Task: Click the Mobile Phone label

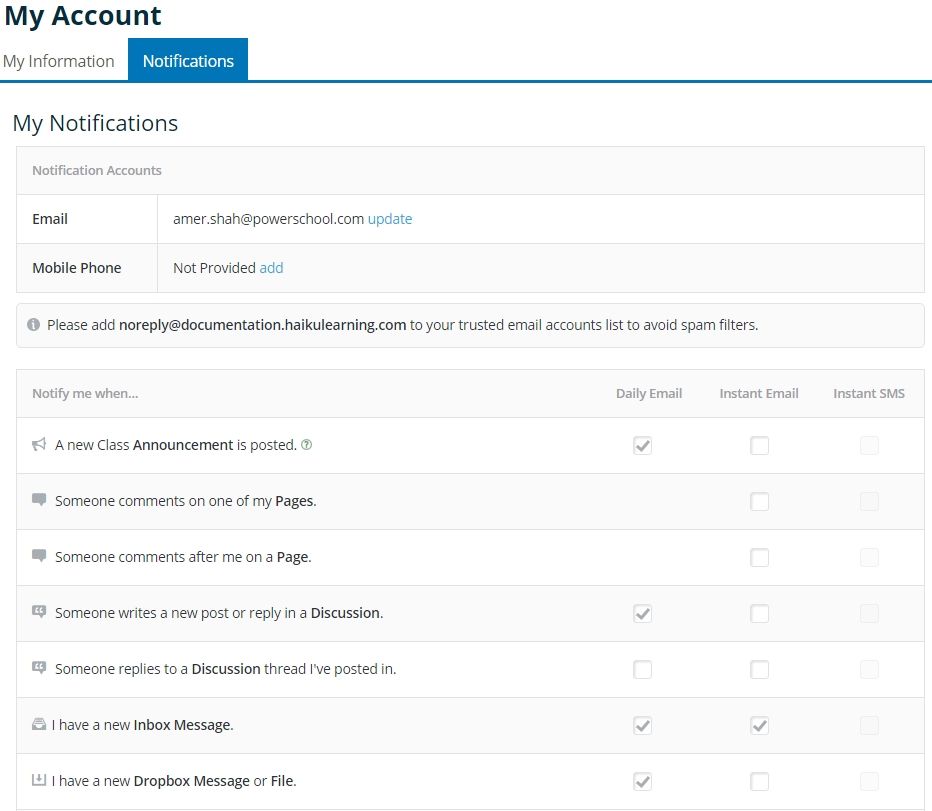Action: pos(77,268)
